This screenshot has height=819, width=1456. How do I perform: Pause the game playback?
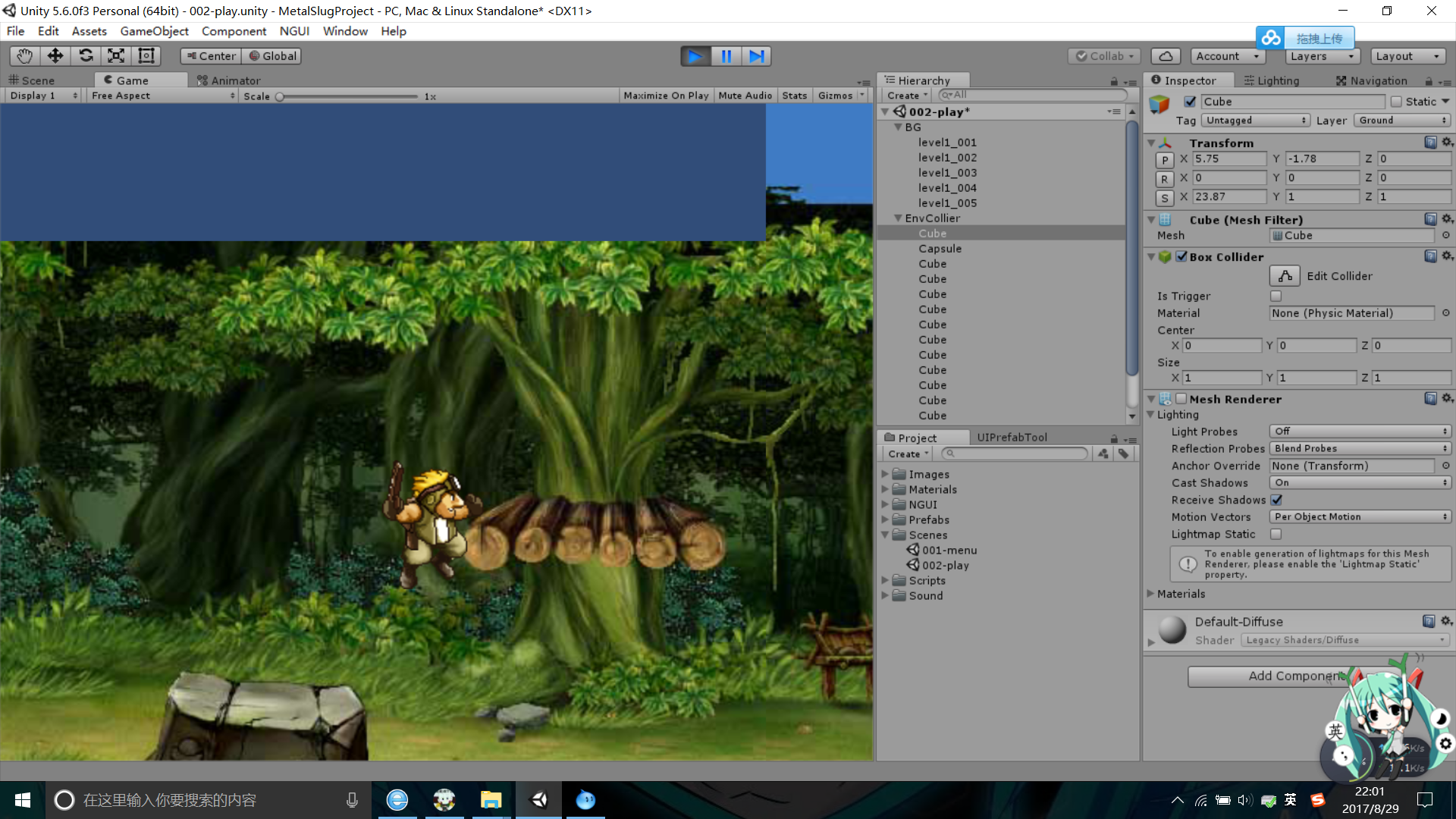click(726, 56)
